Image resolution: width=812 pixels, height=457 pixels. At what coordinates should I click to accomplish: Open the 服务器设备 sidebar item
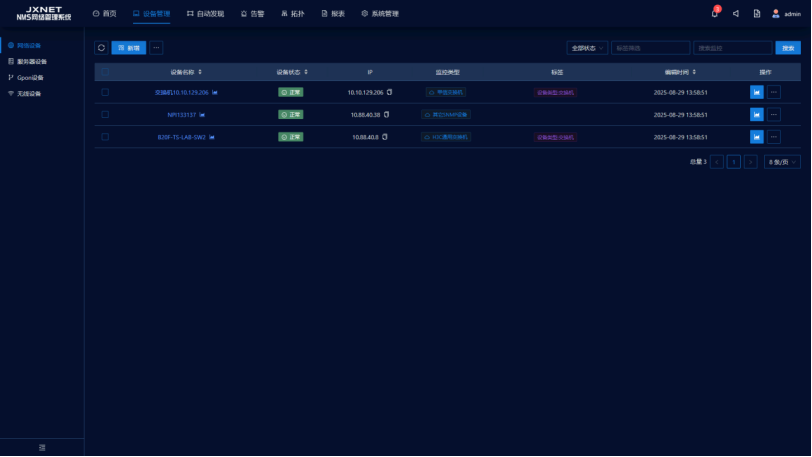[32, 61]
